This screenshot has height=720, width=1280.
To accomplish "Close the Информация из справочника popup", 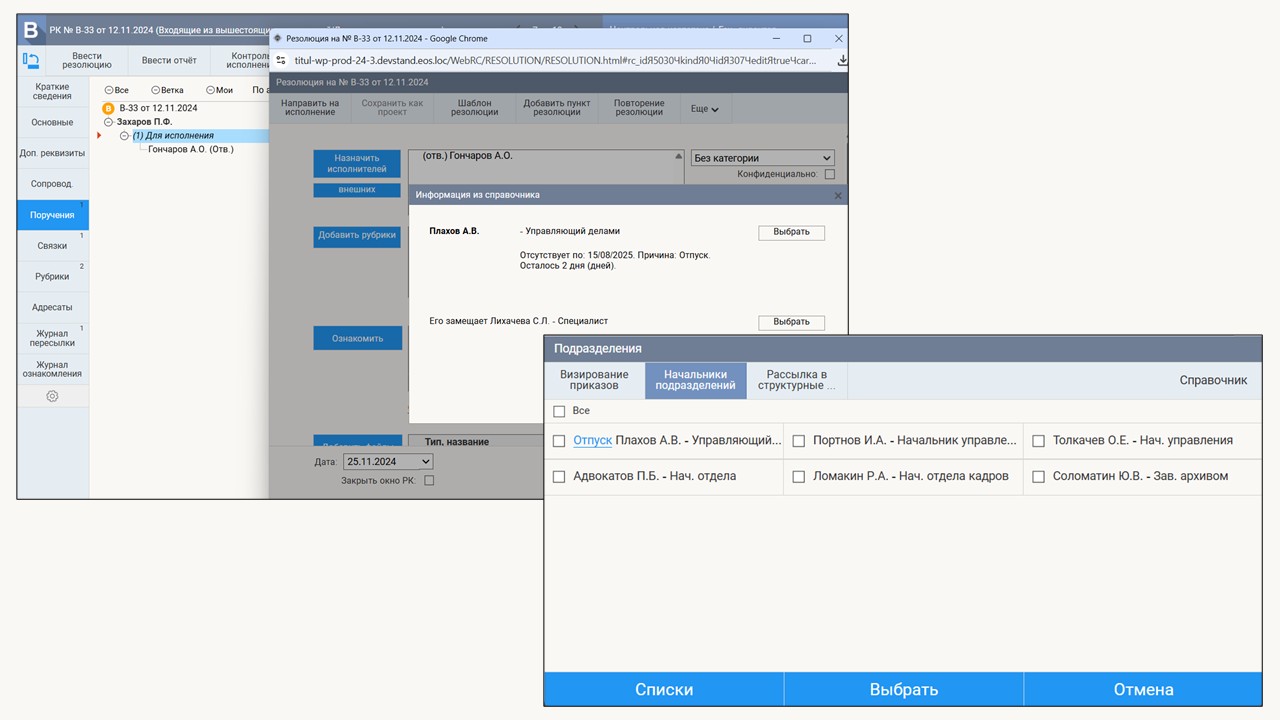I will (x=838, y=196).
